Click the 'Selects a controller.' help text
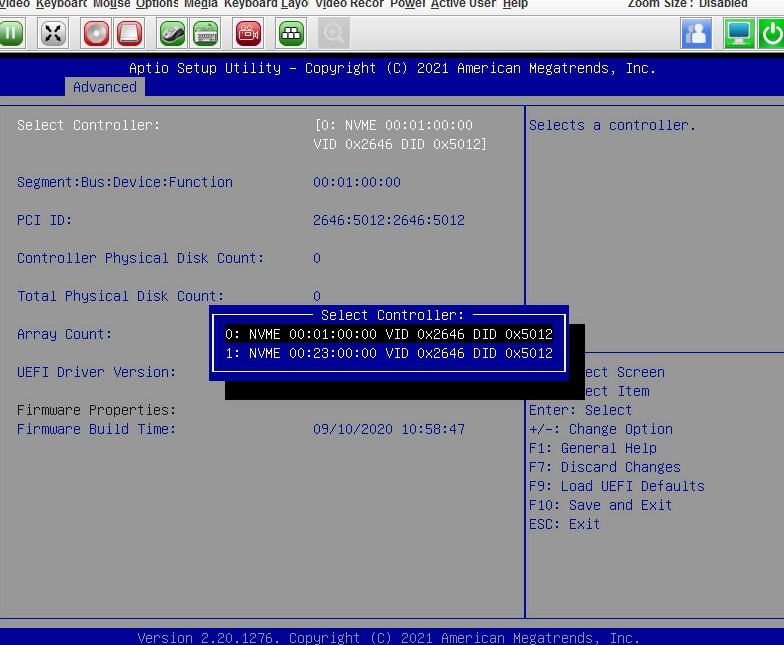 [612, 125]
